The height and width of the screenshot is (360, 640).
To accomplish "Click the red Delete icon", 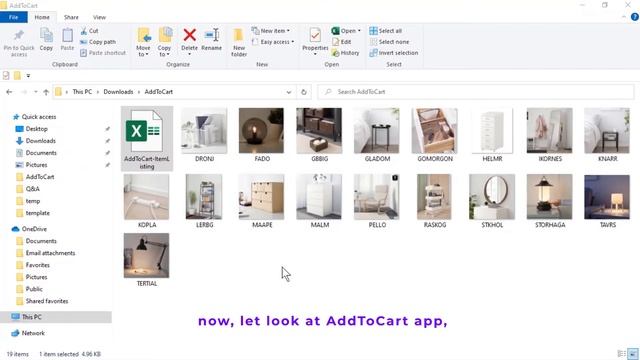I will point(189,35).
